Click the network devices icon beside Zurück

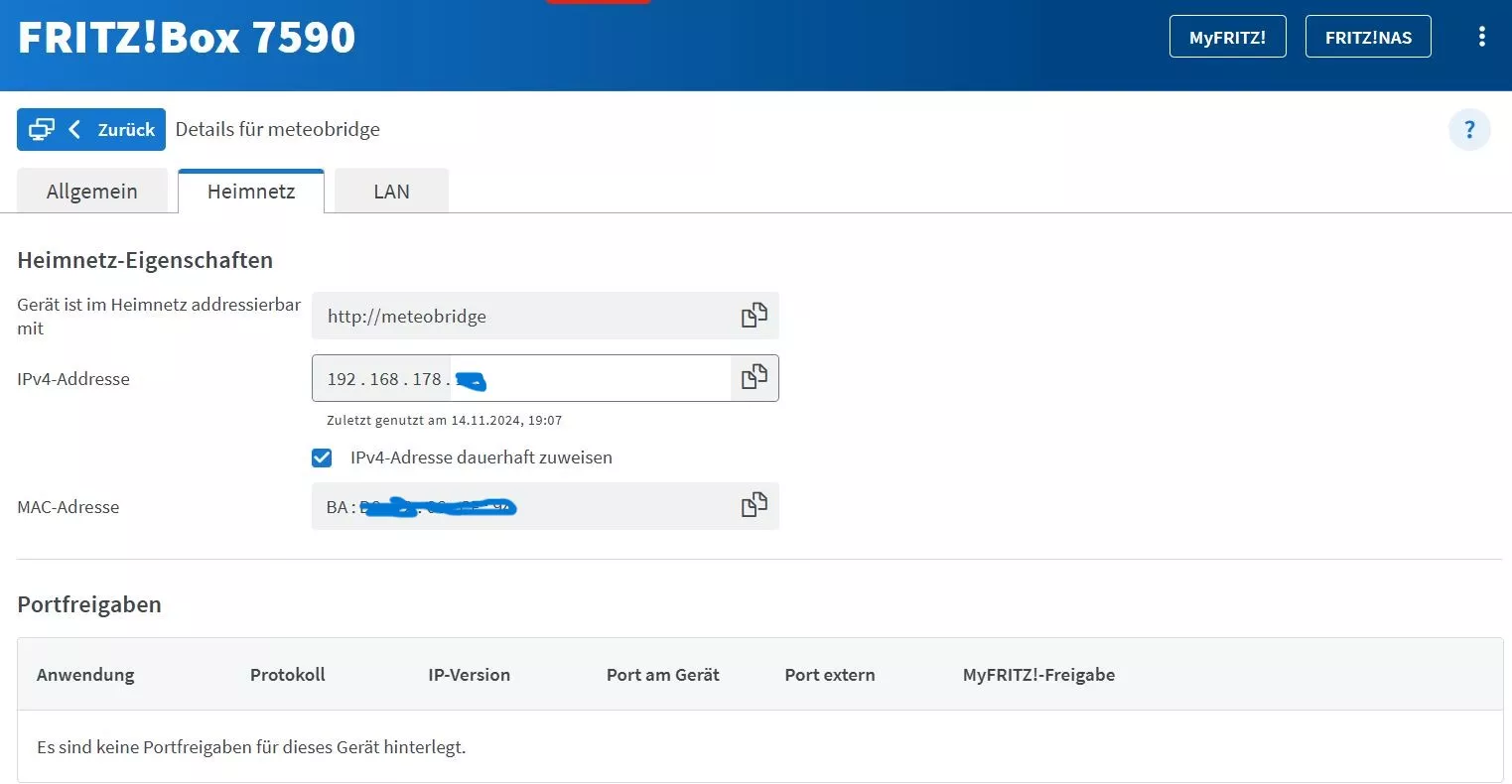[41, 130]
